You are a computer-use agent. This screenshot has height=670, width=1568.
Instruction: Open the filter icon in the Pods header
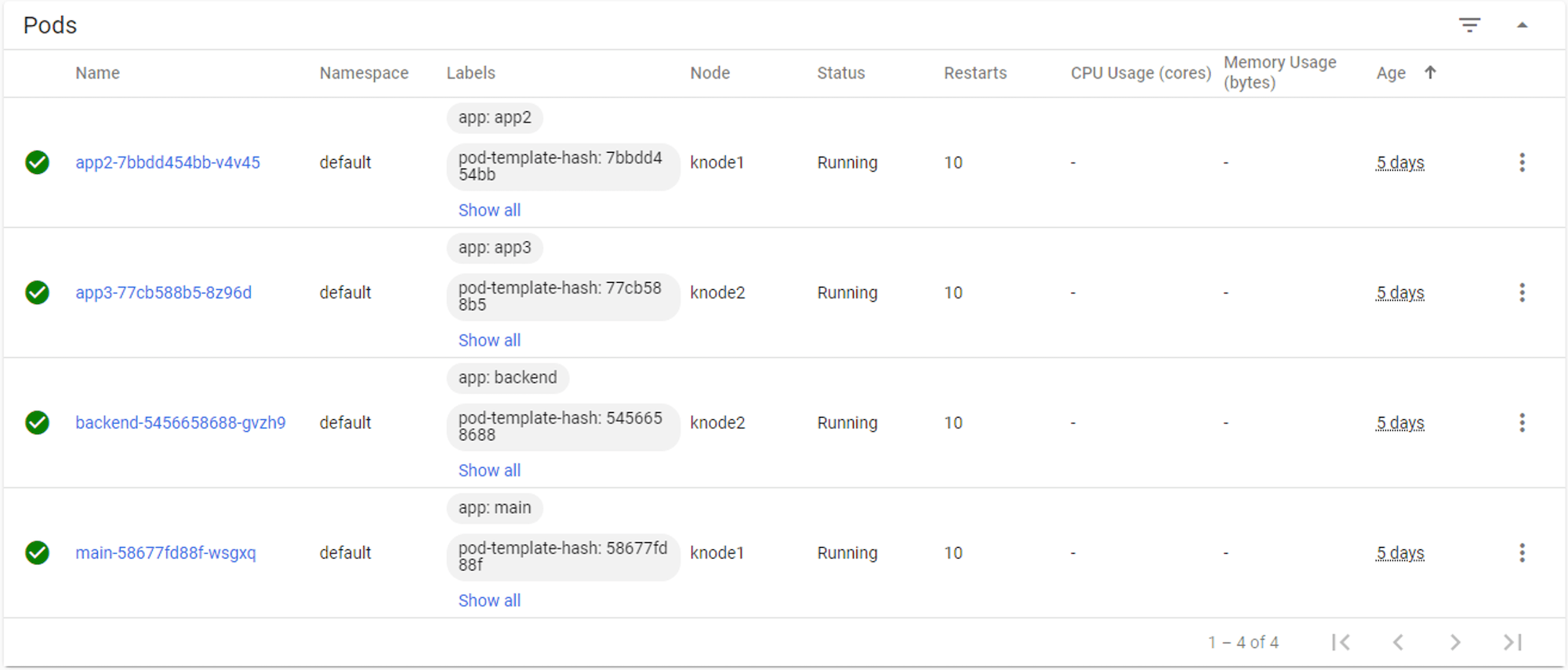1470,24
